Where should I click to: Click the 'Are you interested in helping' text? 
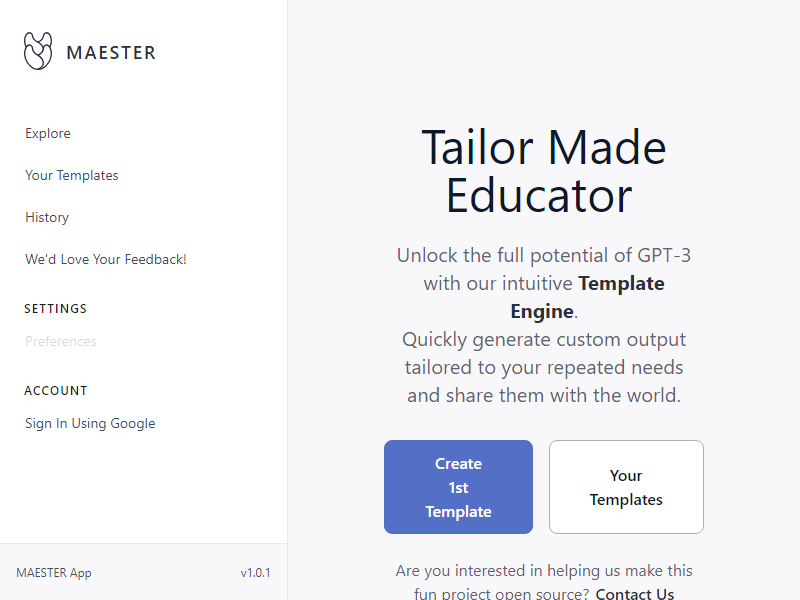point(543,571)
